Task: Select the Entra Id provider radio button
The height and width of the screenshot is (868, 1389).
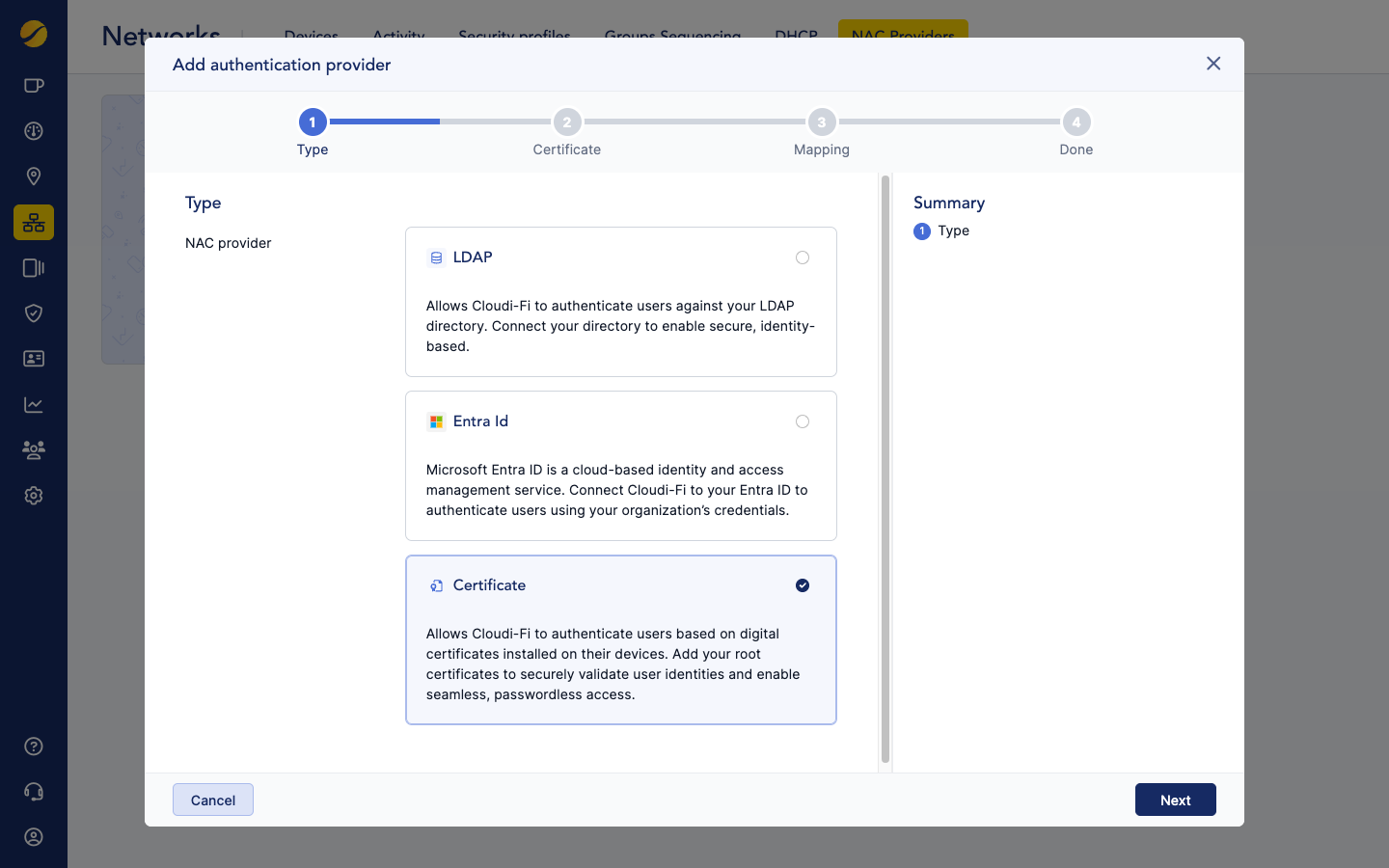Action: tap(803, 421)
